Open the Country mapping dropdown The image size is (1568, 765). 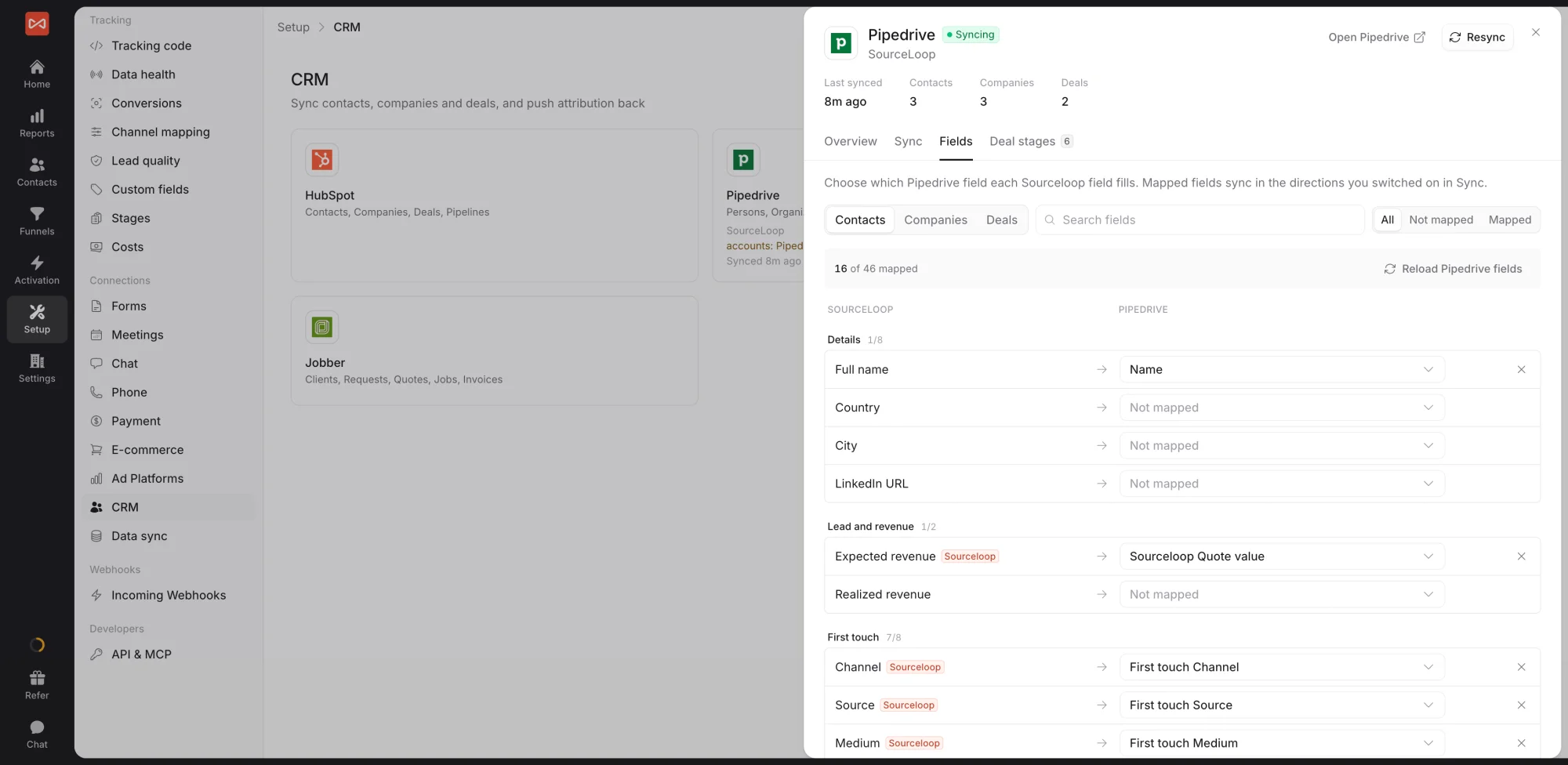tap(1282, 408)
